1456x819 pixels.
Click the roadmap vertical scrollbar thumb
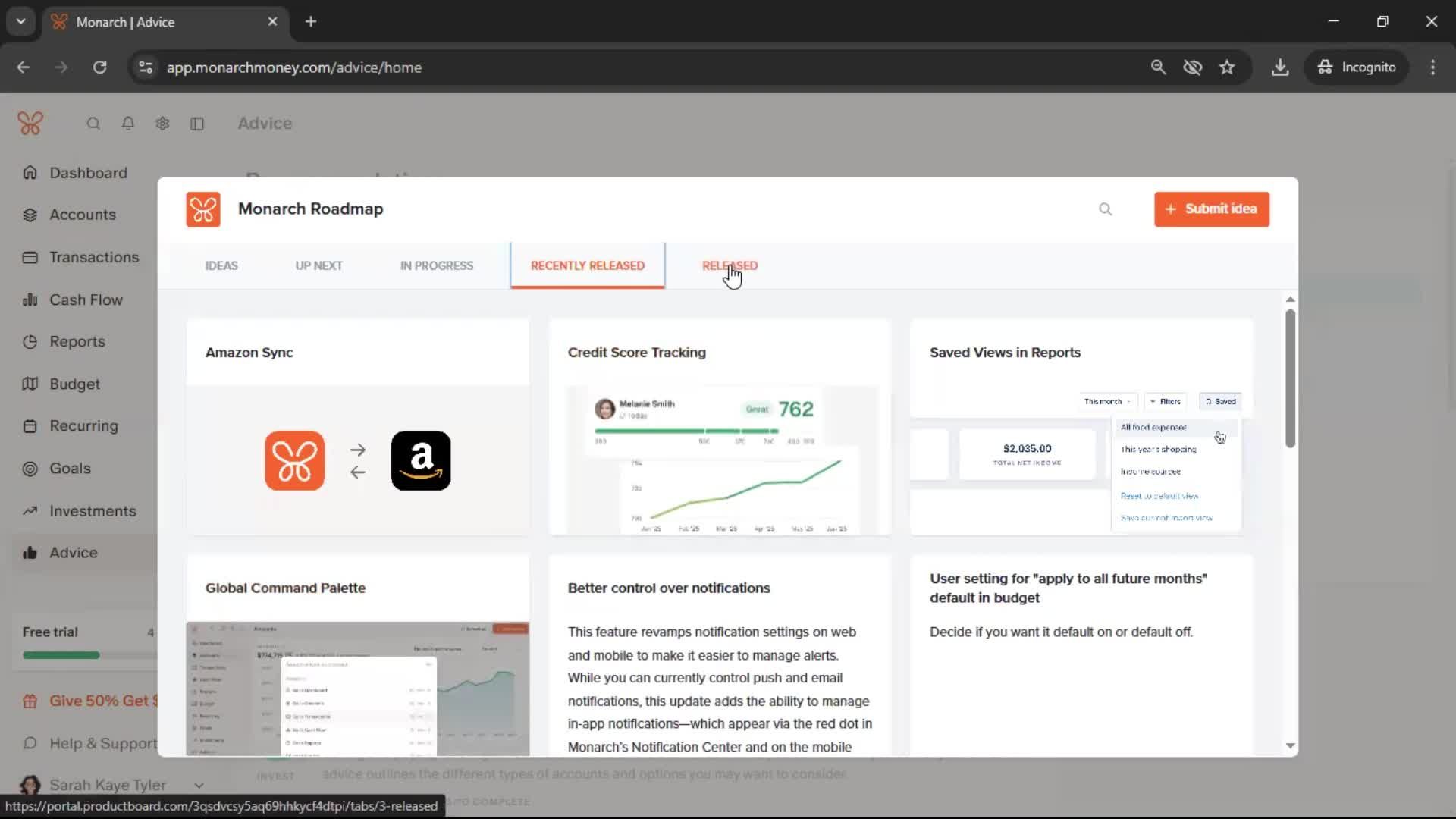[1290, 378]
